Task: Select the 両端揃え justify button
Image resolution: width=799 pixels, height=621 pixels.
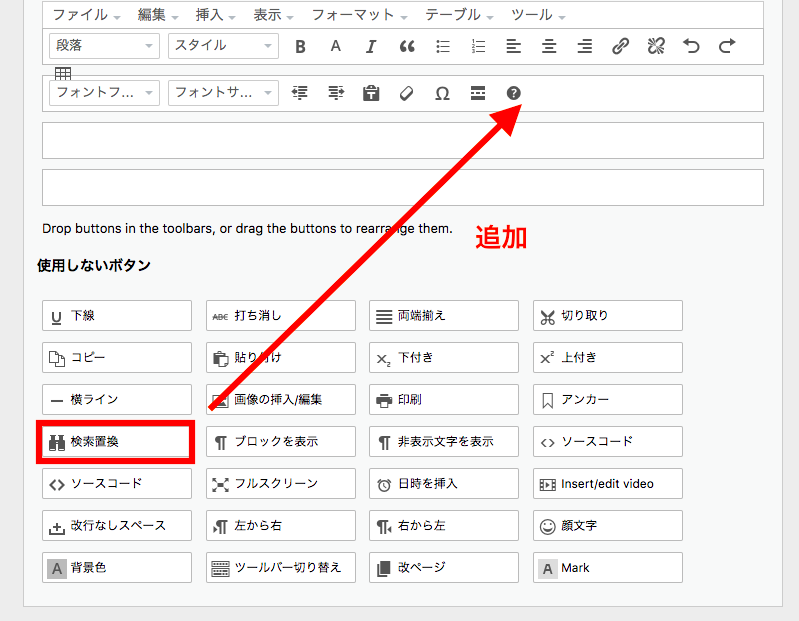Action: [x=444, y=315]
